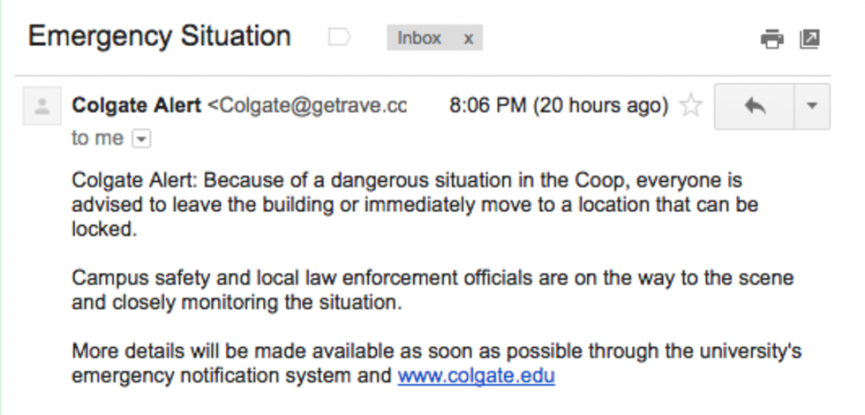Click the Reply arrow button
This screenshot has height=415, width=865.
tap(754, 107)
